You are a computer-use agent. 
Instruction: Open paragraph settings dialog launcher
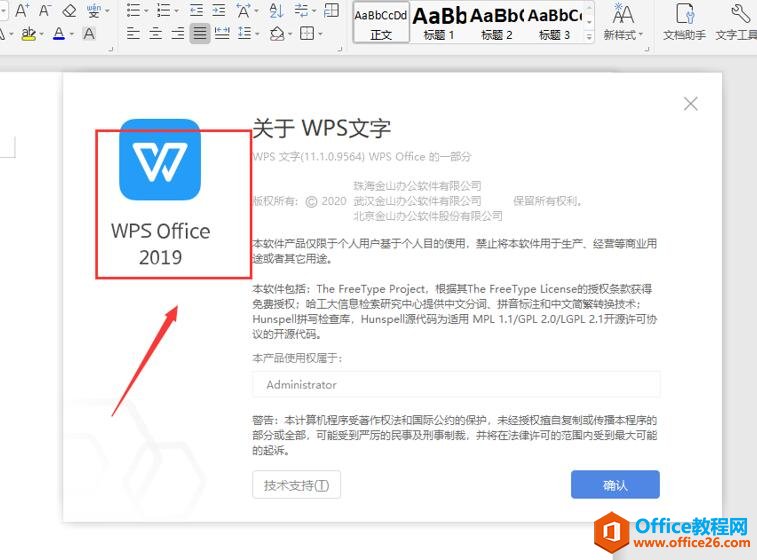pyautogui.click(x=340, y=49)
